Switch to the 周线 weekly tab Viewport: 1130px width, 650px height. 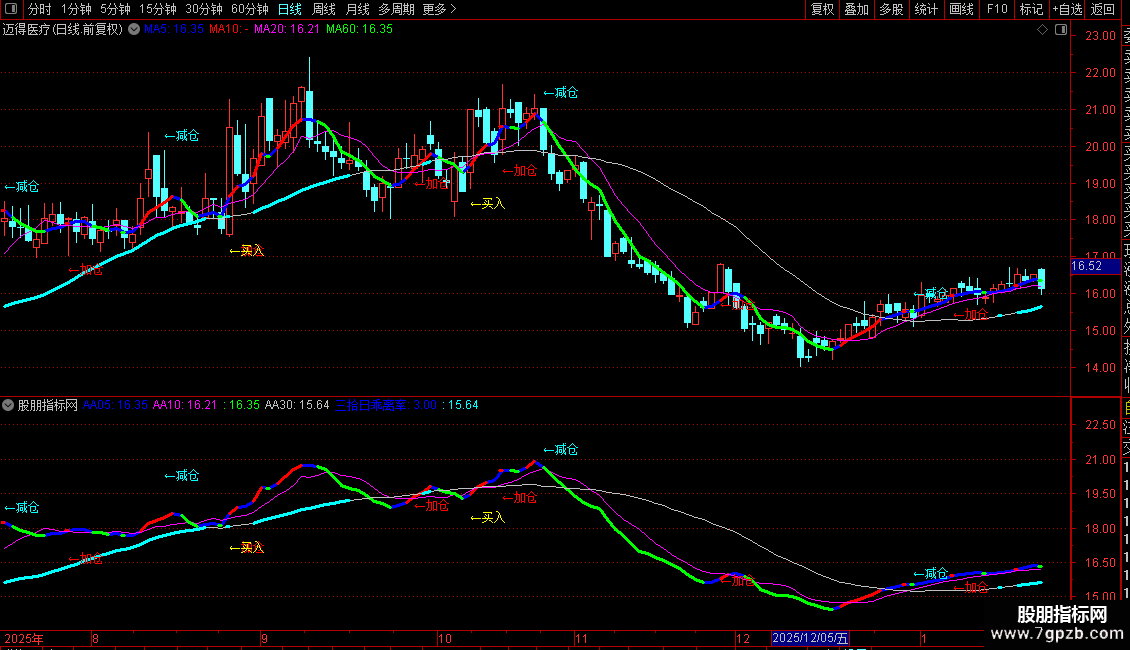[324, 9]
